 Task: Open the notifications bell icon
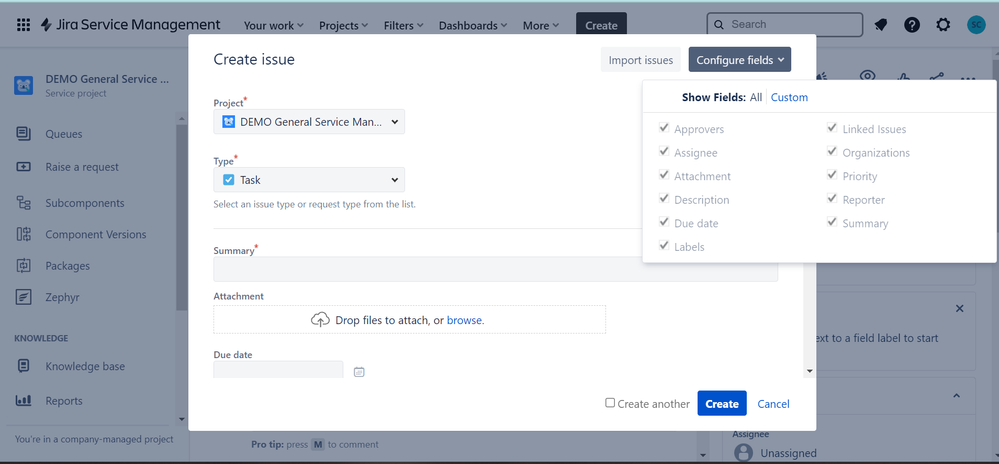(x=880, y=25)
